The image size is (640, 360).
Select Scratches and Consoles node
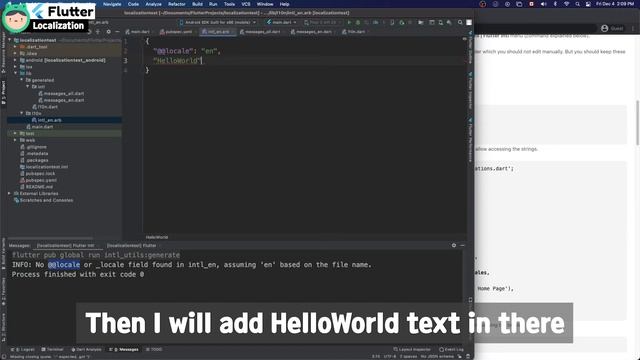coord(46,200)
